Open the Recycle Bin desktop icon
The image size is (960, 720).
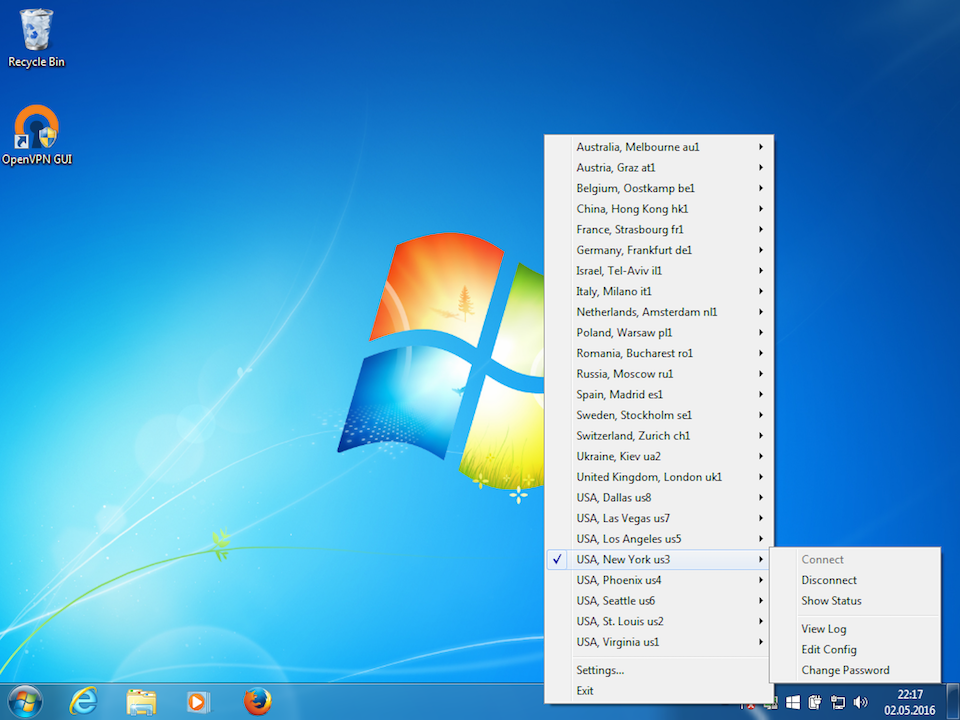tap(36, 38)
